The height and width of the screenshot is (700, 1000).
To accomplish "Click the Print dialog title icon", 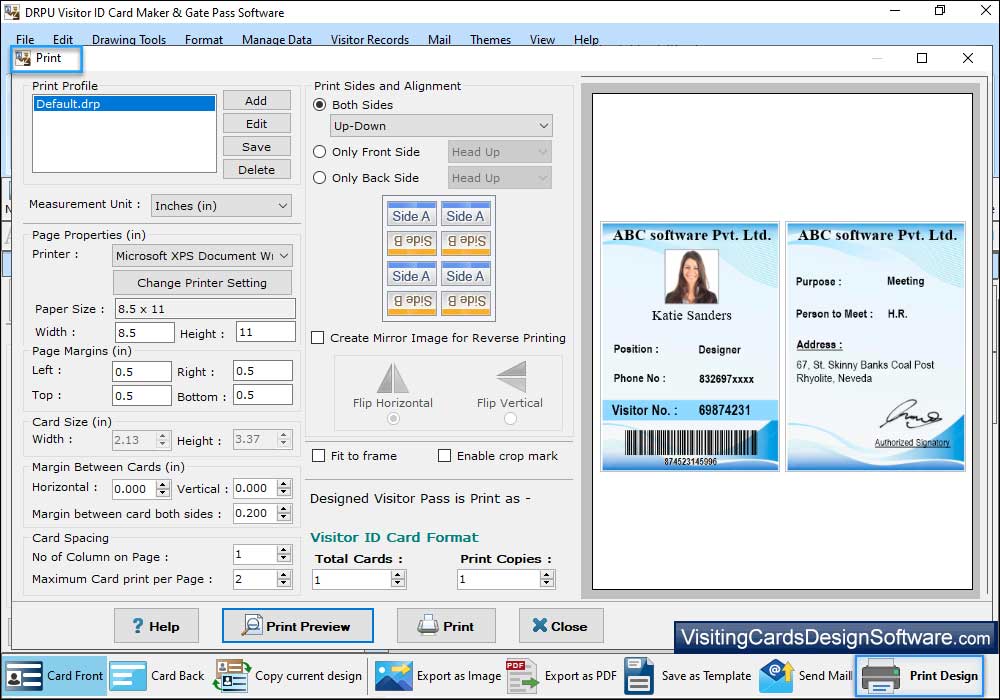I will click(x=23, y=58).
